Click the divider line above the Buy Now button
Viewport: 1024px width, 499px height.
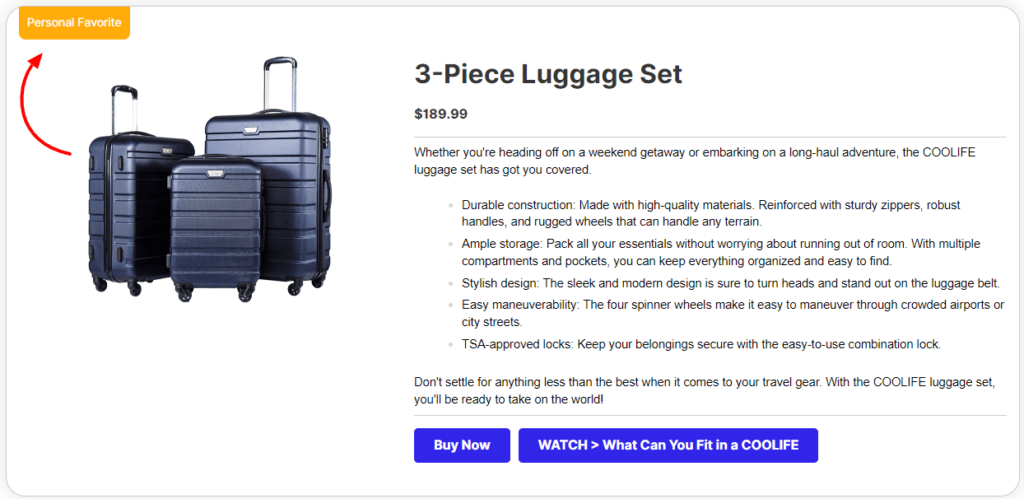710,415
